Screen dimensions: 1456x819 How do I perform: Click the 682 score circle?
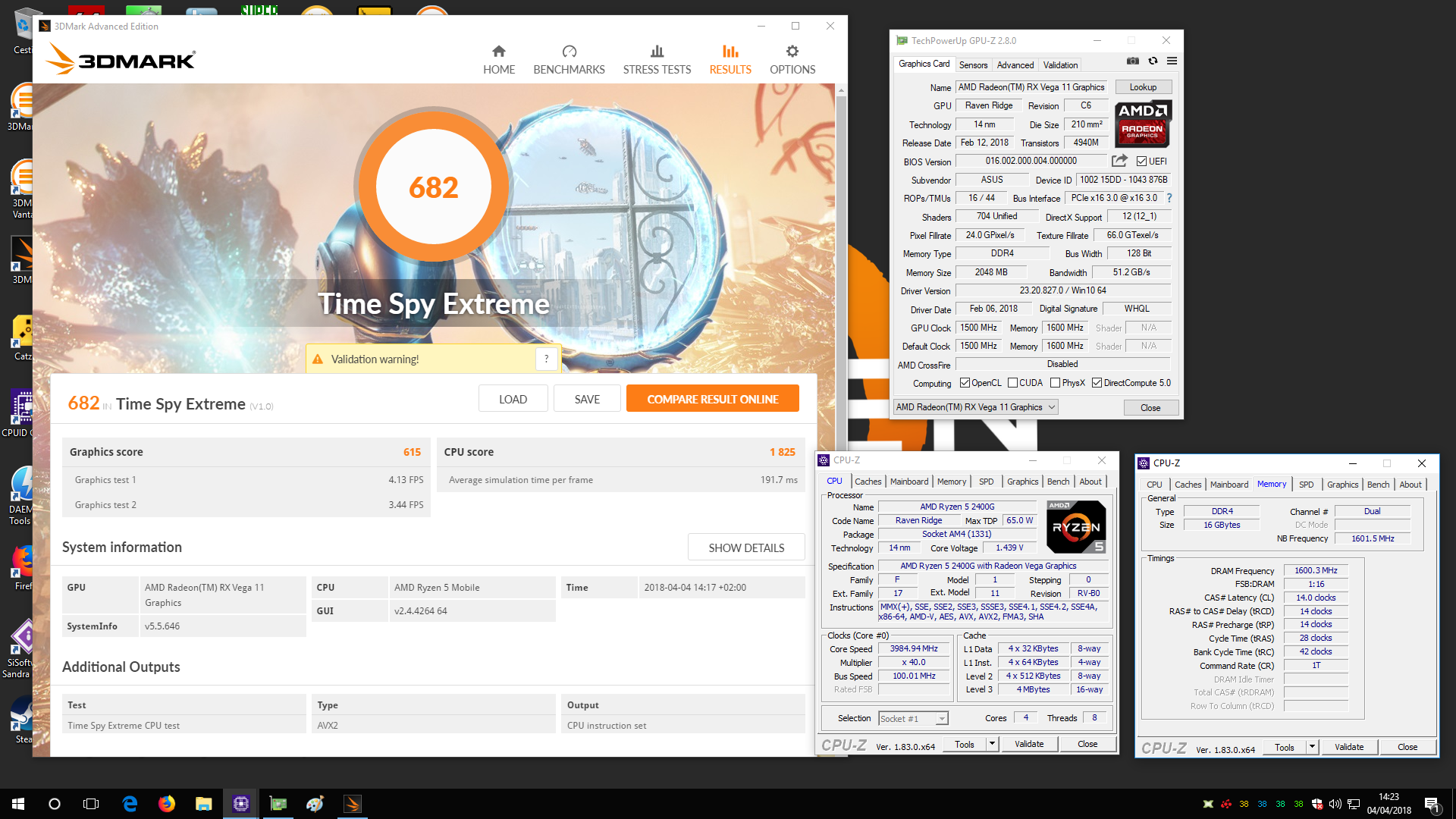433,187
